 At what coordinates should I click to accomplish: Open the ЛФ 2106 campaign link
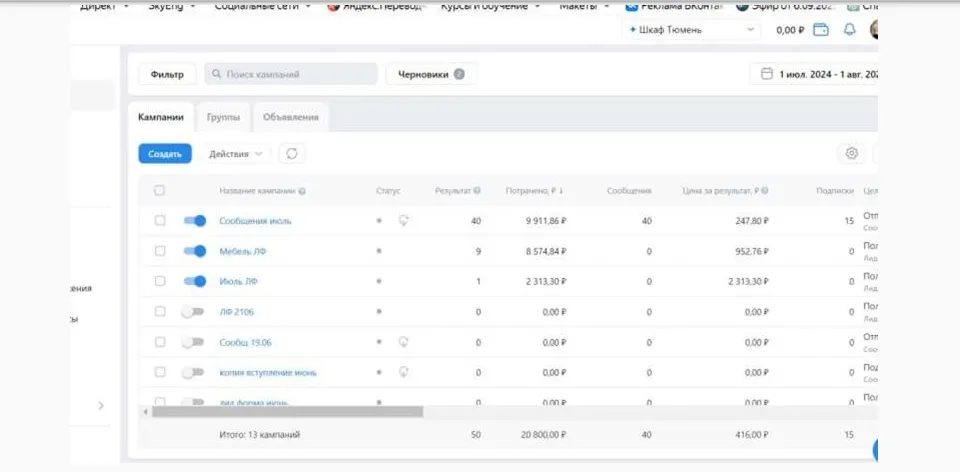236,312
